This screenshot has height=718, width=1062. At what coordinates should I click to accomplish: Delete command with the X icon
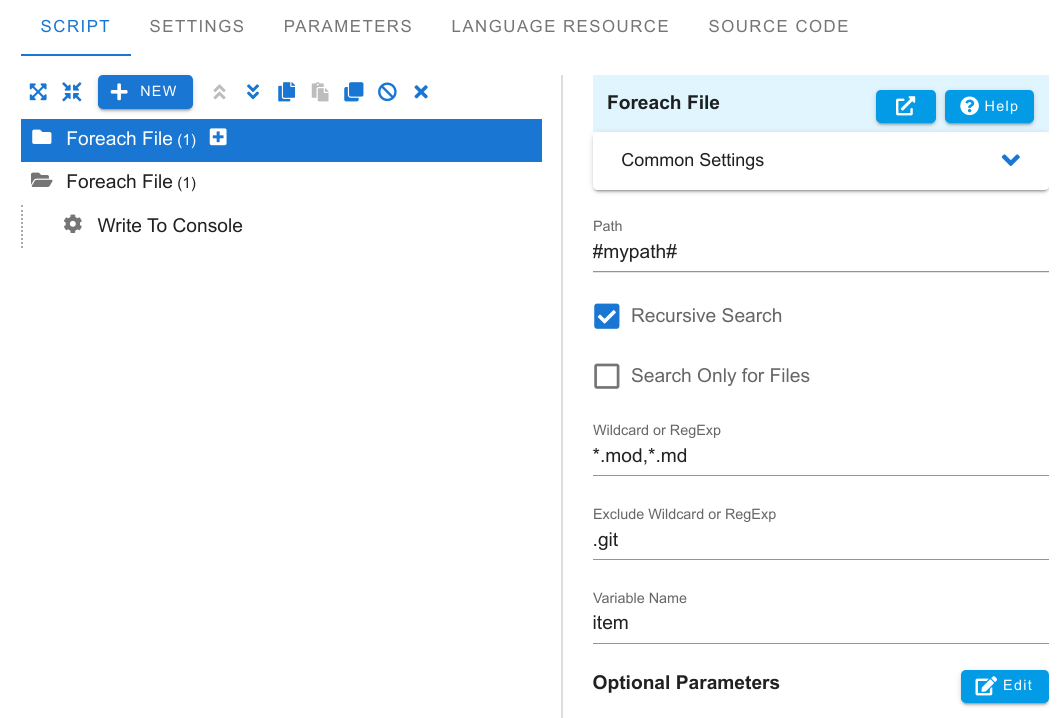tap(421, 91)
